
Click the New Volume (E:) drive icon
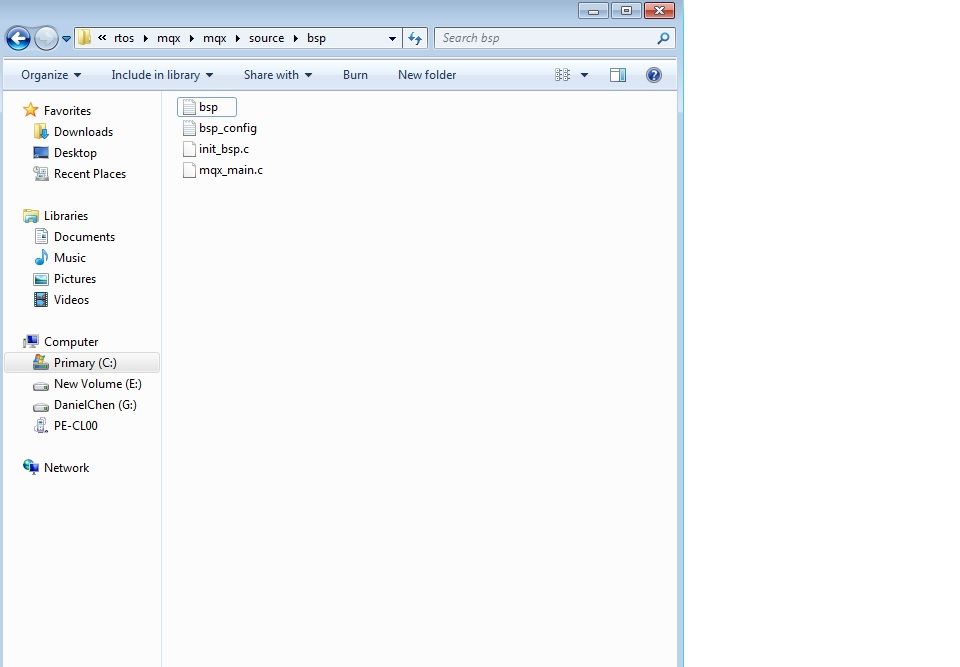click(40, 386)
